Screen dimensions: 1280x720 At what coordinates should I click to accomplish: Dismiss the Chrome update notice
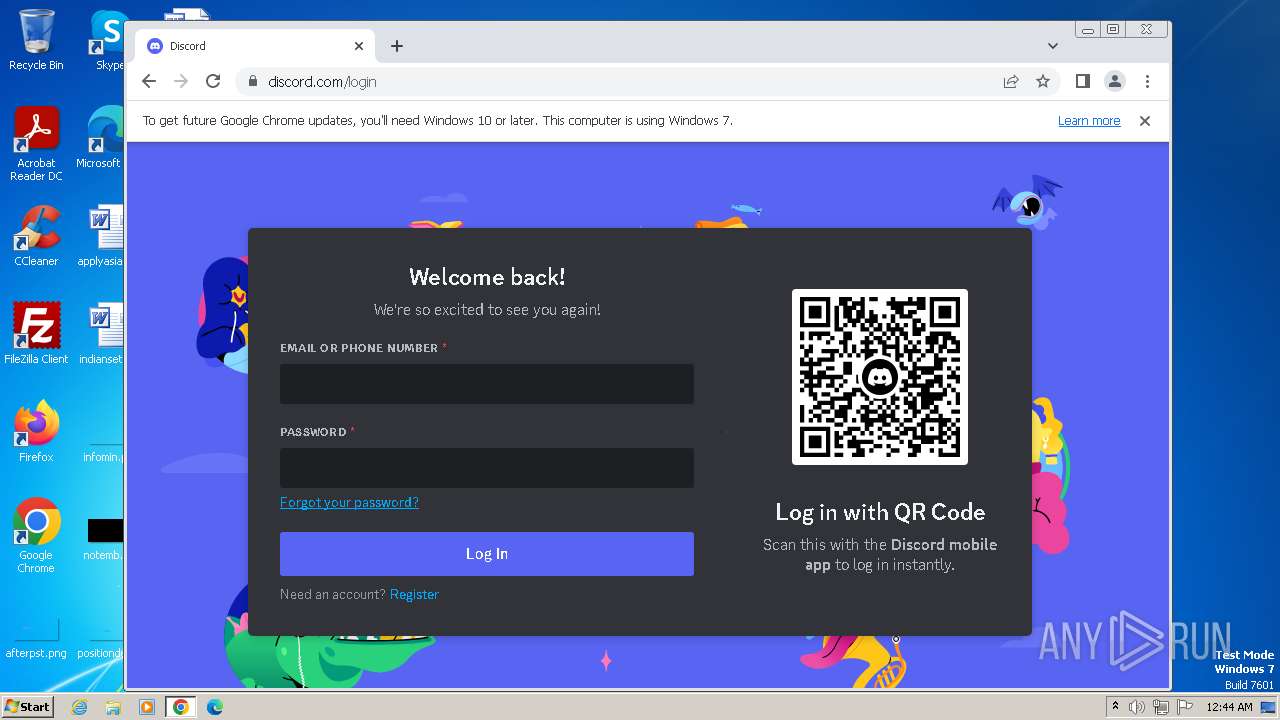click(x=1145, y=121)
